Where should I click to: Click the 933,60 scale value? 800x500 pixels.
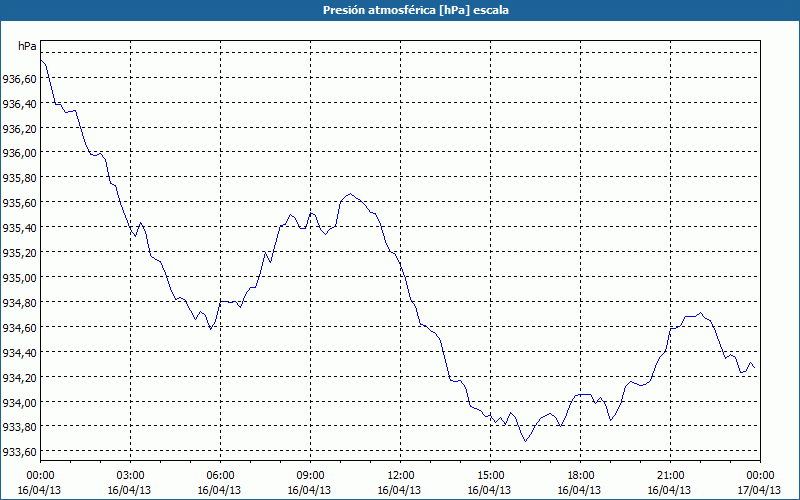tap(20, 452)
